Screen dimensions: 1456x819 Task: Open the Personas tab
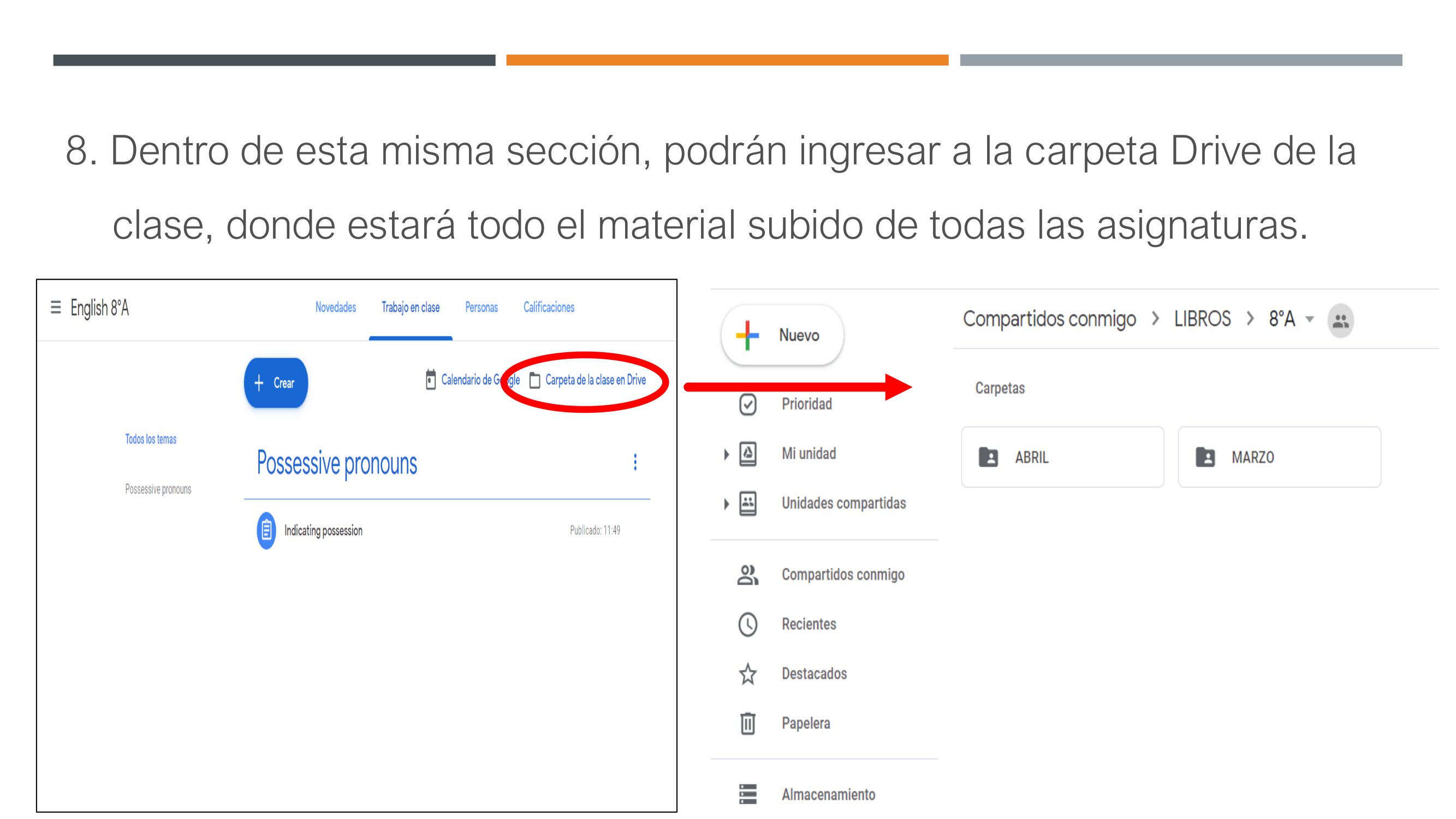pyautogui.click(x=481, y=307)
